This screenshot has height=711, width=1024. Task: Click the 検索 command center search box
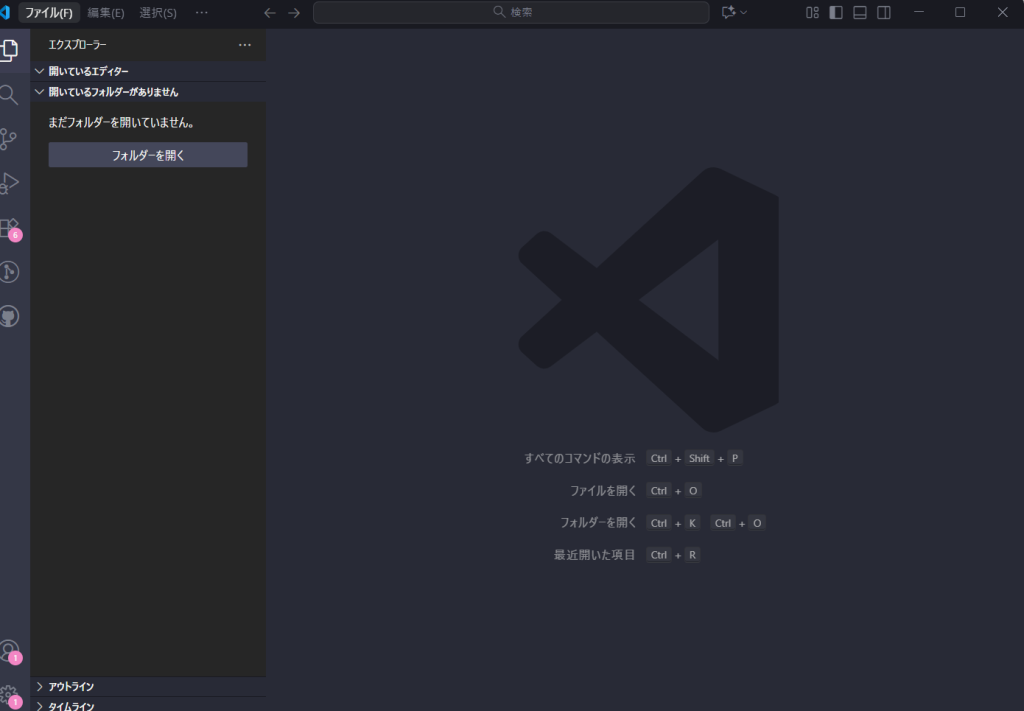512,12
